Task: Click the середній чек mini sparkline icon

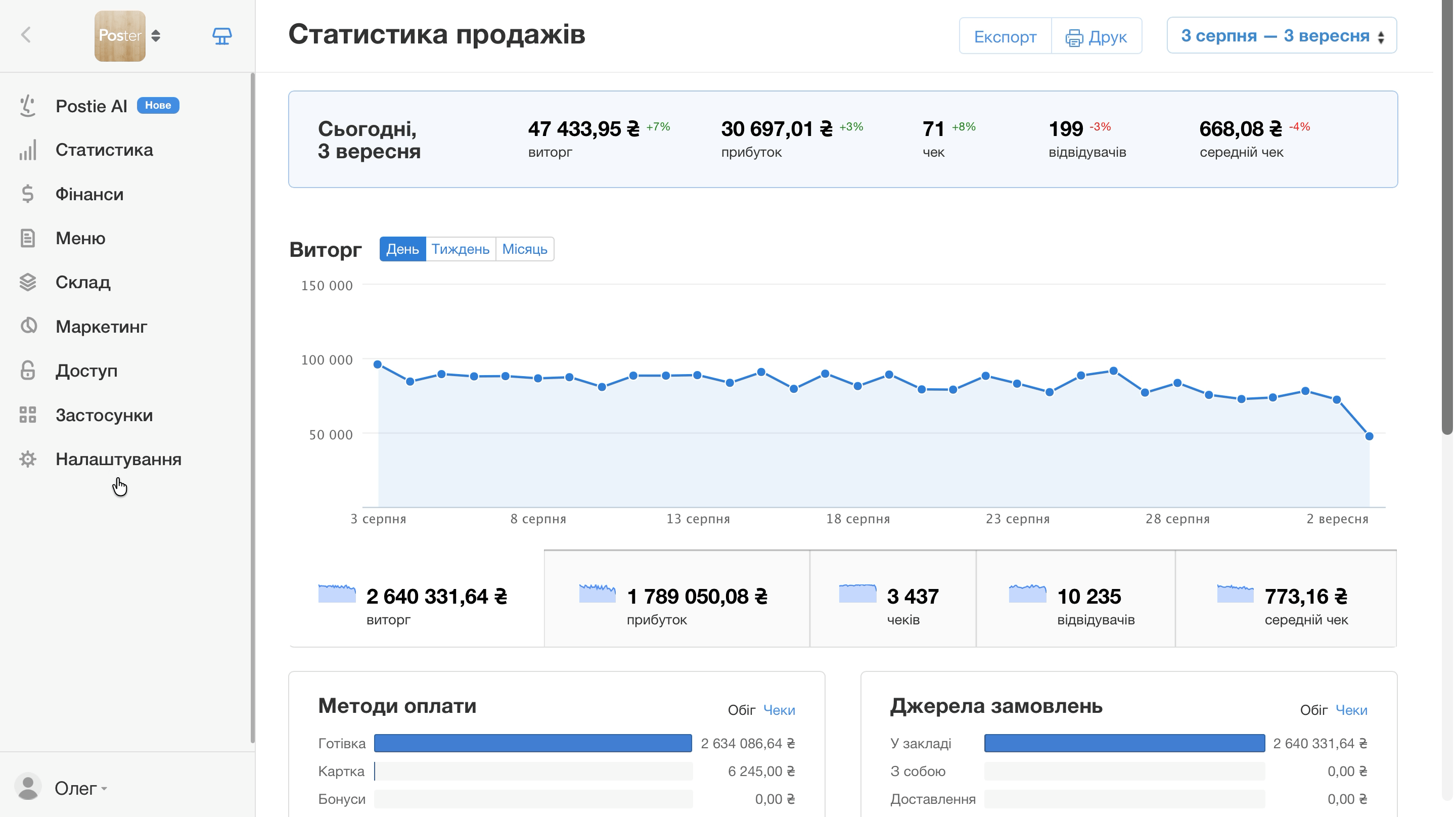Action: (x=1235, y=593)
